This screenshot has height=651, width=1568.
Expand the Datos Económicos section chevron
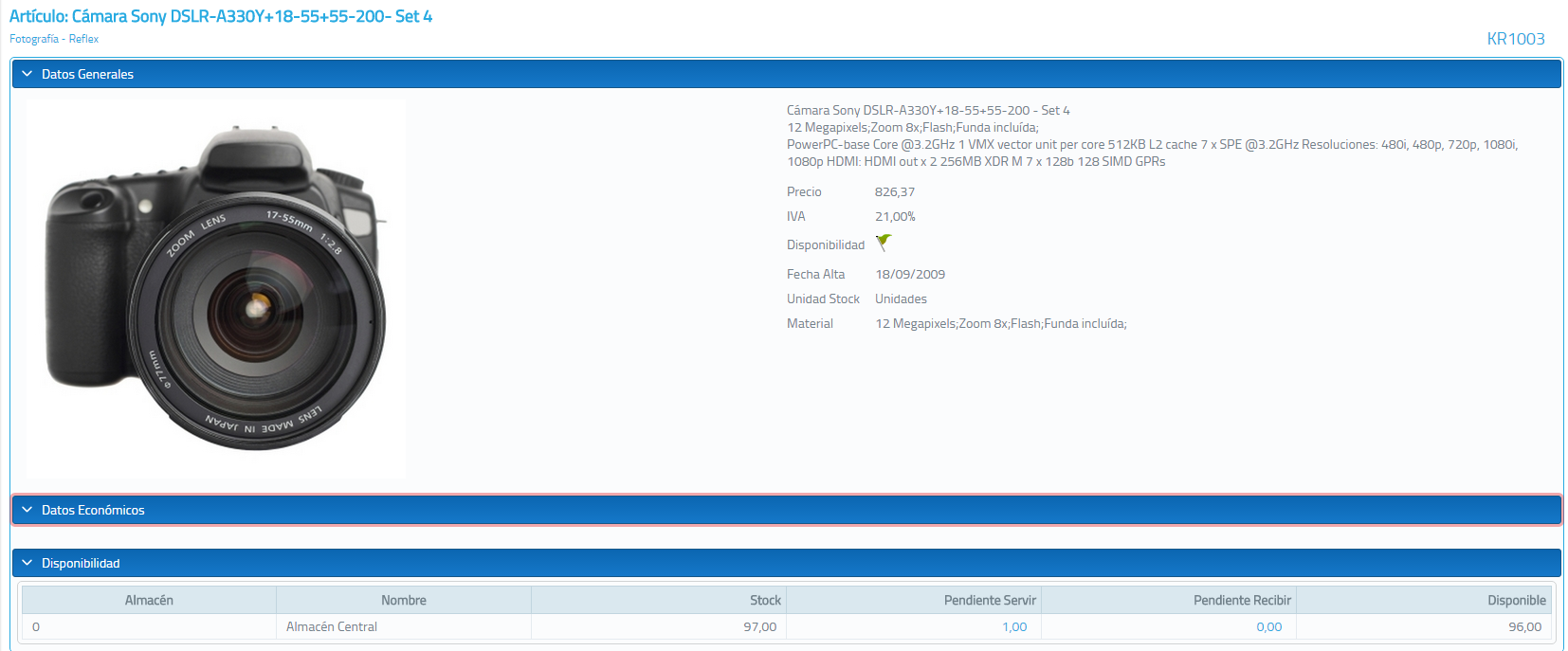pos(27,510)
